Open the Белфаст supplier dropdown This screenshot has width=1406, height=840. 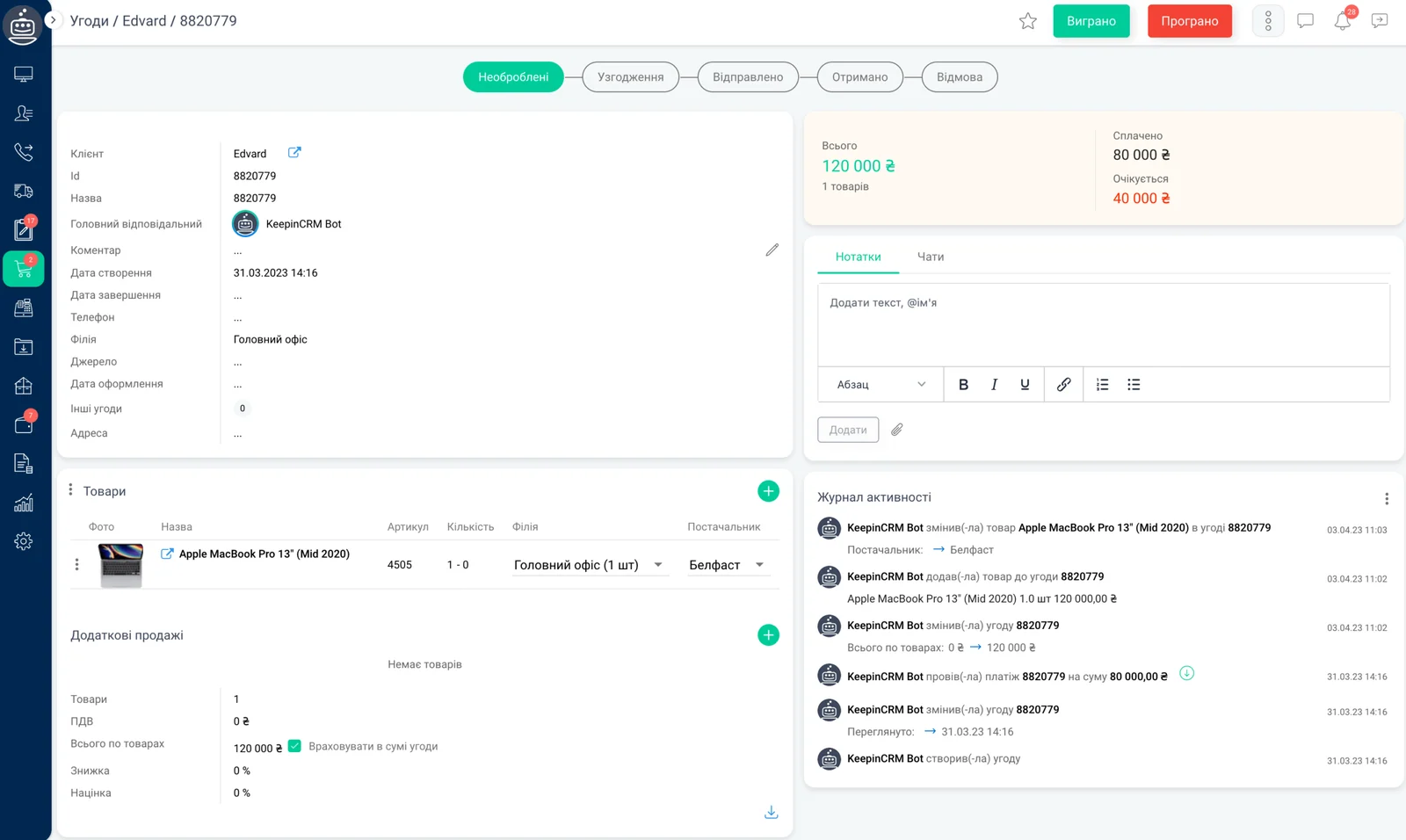(x=728, y=565)
